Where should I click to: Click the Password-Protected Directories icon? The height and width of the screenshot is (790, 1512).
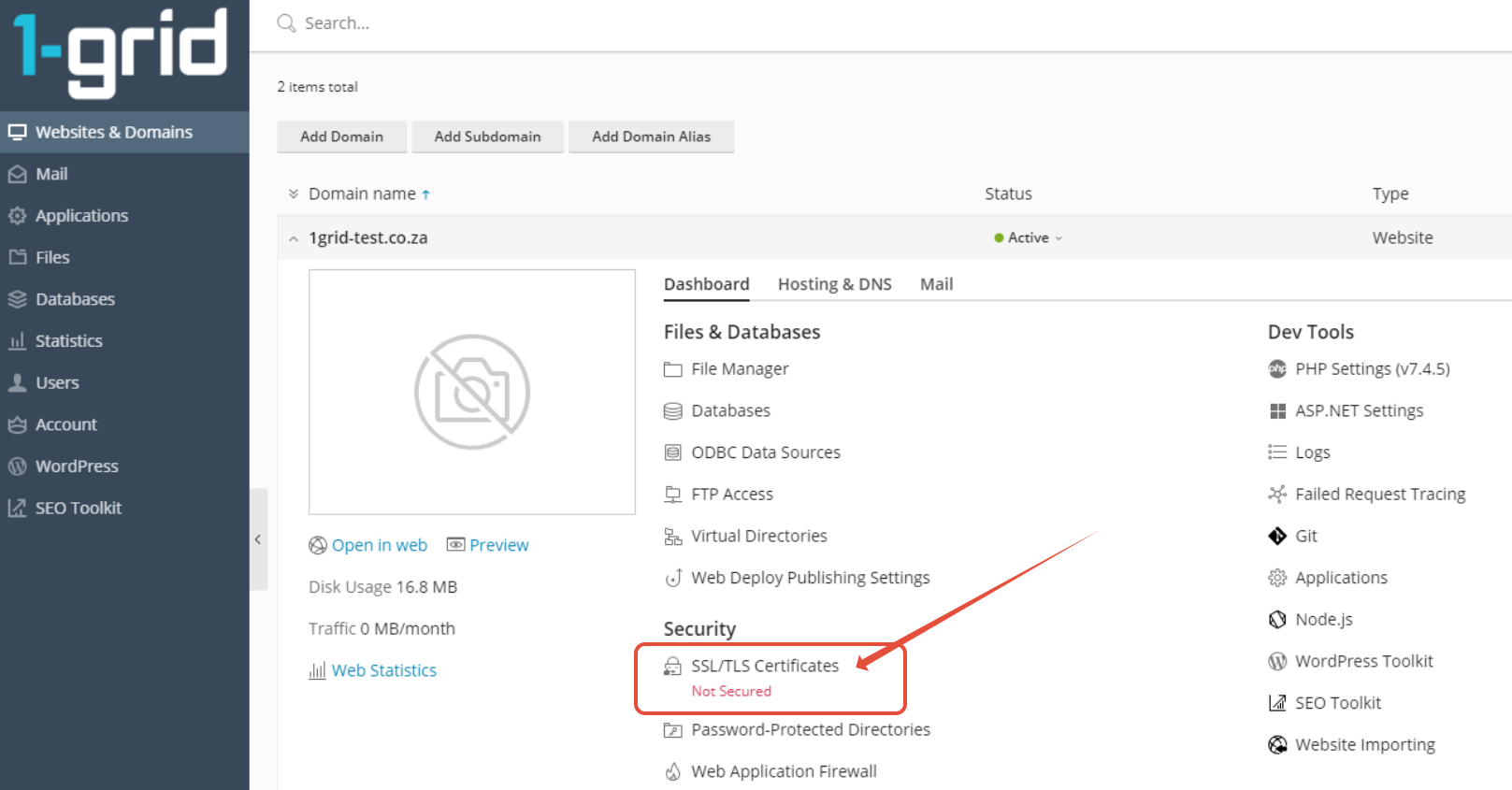(x=673, y=730)
